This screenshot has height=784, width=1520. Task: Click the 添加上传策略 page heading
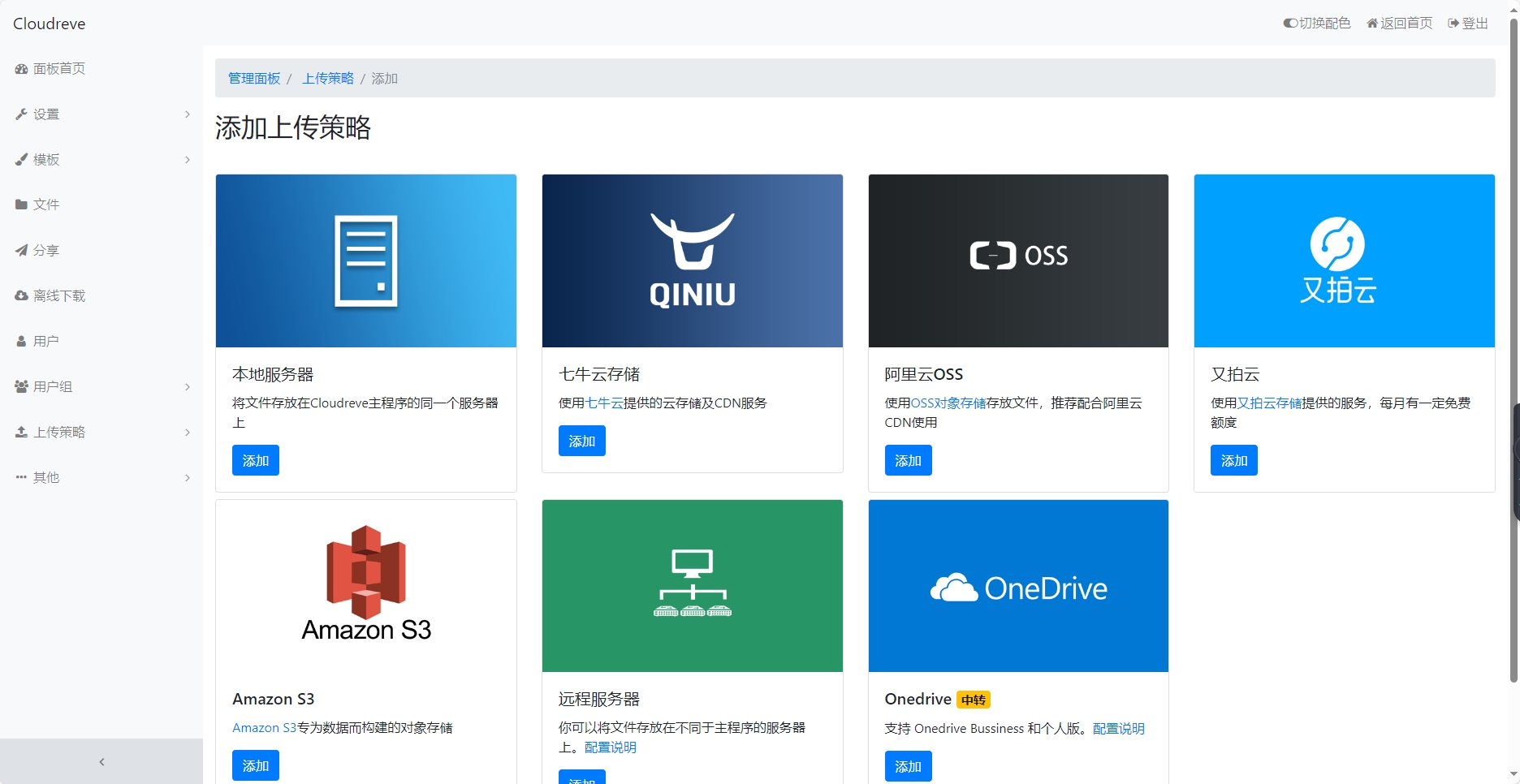tap(293, 127)
